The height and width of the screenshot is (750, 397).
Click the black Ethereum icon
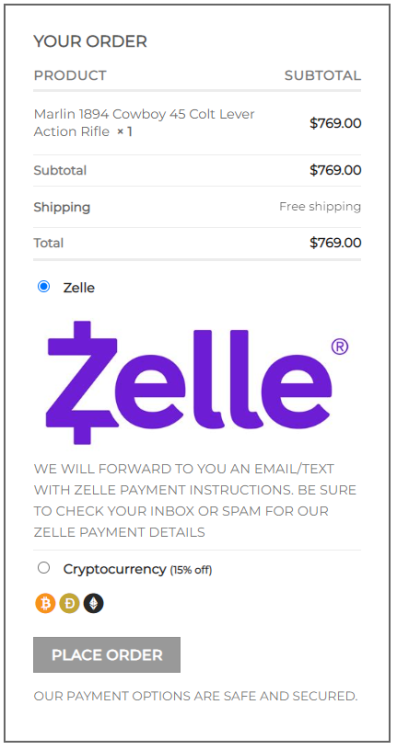click(93, 604)
